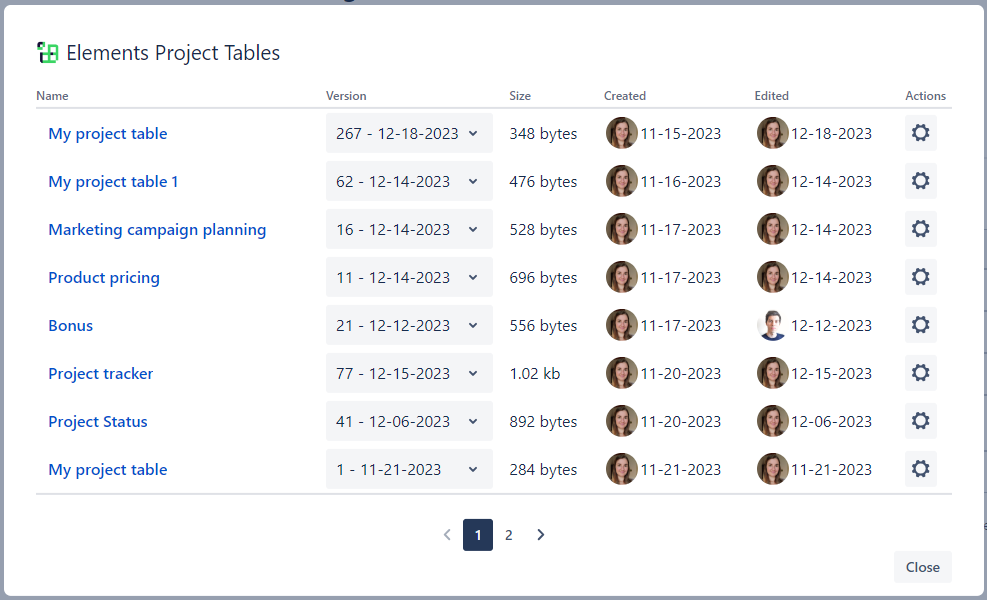The width and height of the screenshot is (987, 600).
Task: Click the Elements Project Tables logo icon
Action: coord(47,53)
